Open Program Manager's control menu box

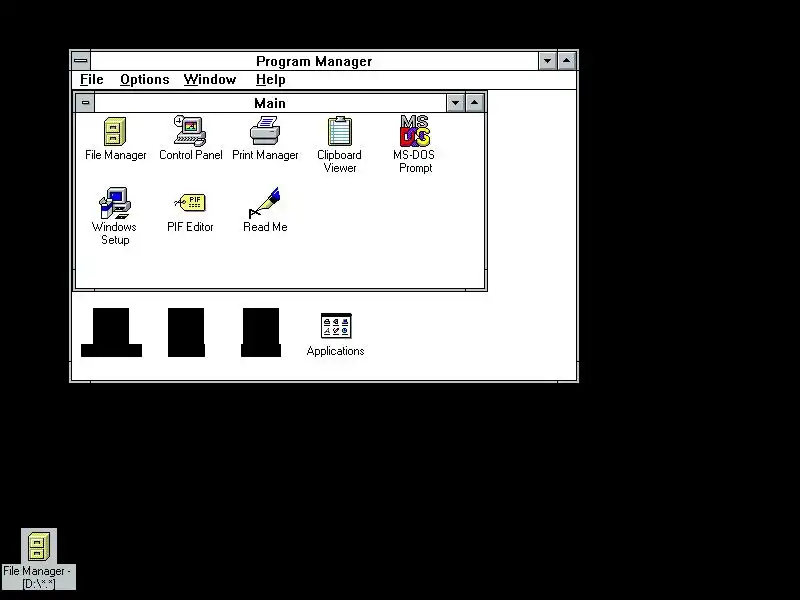tap(81, 61)
